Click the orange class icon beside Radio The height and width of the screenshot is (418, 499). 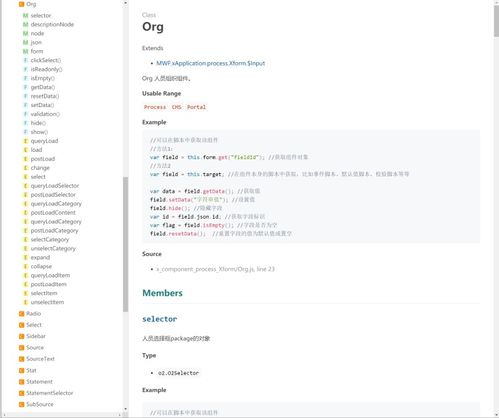tap(22, 314)
